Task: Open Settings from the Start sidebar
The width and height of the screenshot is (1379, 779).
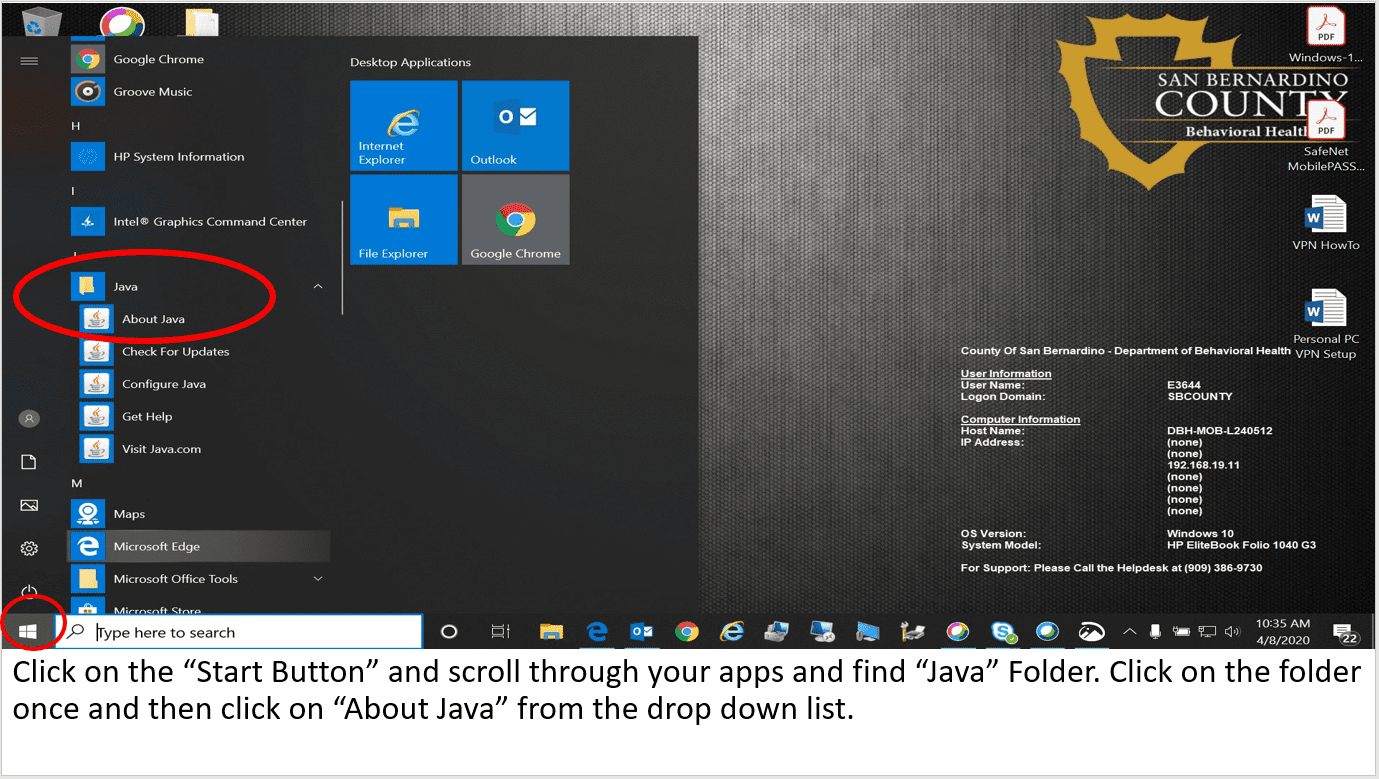Action: click(x=29, y=548)
